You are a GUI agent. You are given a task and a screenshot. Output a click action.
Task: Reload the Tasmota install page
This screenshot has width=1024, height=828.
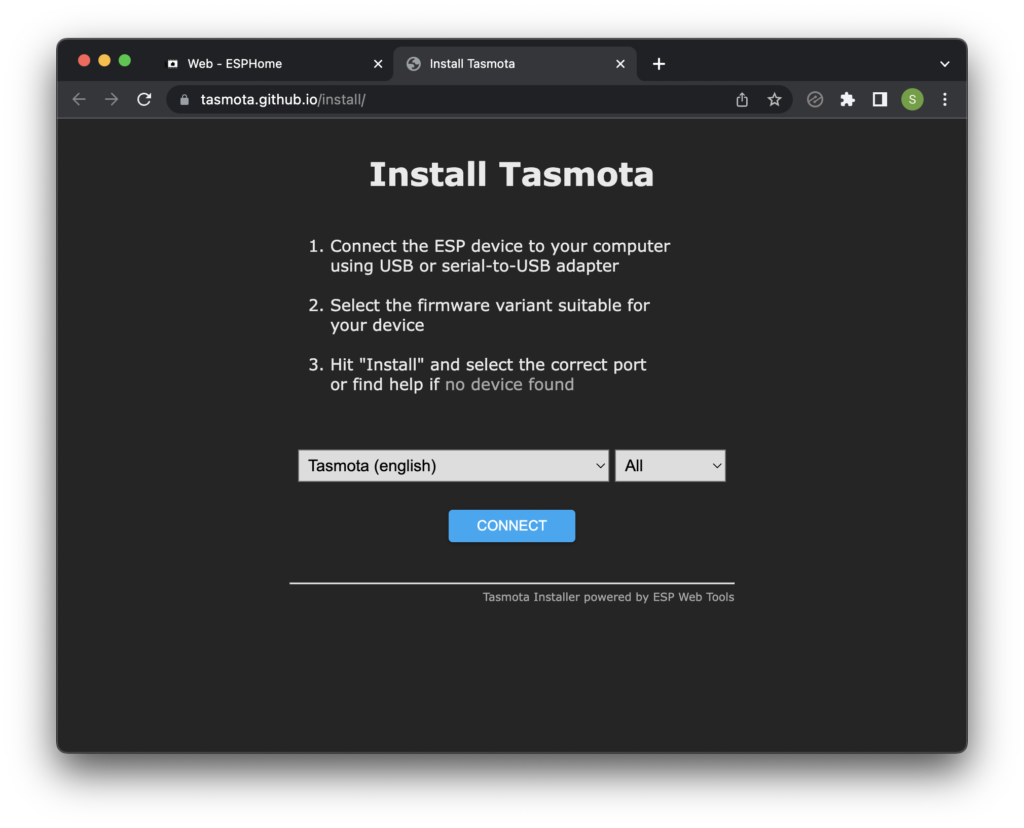(144, 99)
